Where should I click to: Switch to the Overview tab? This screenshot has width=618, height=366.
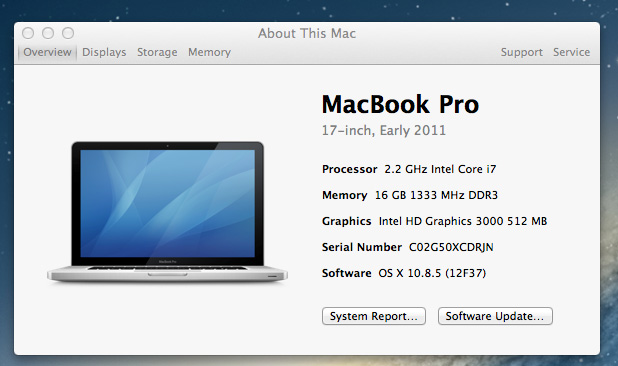click(x=47, y=52)
